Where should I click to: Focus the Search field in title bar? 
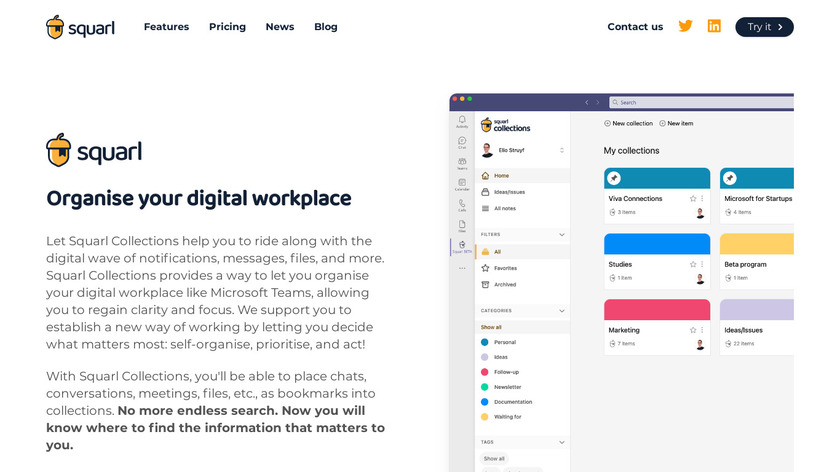click(x=701, y=102)
